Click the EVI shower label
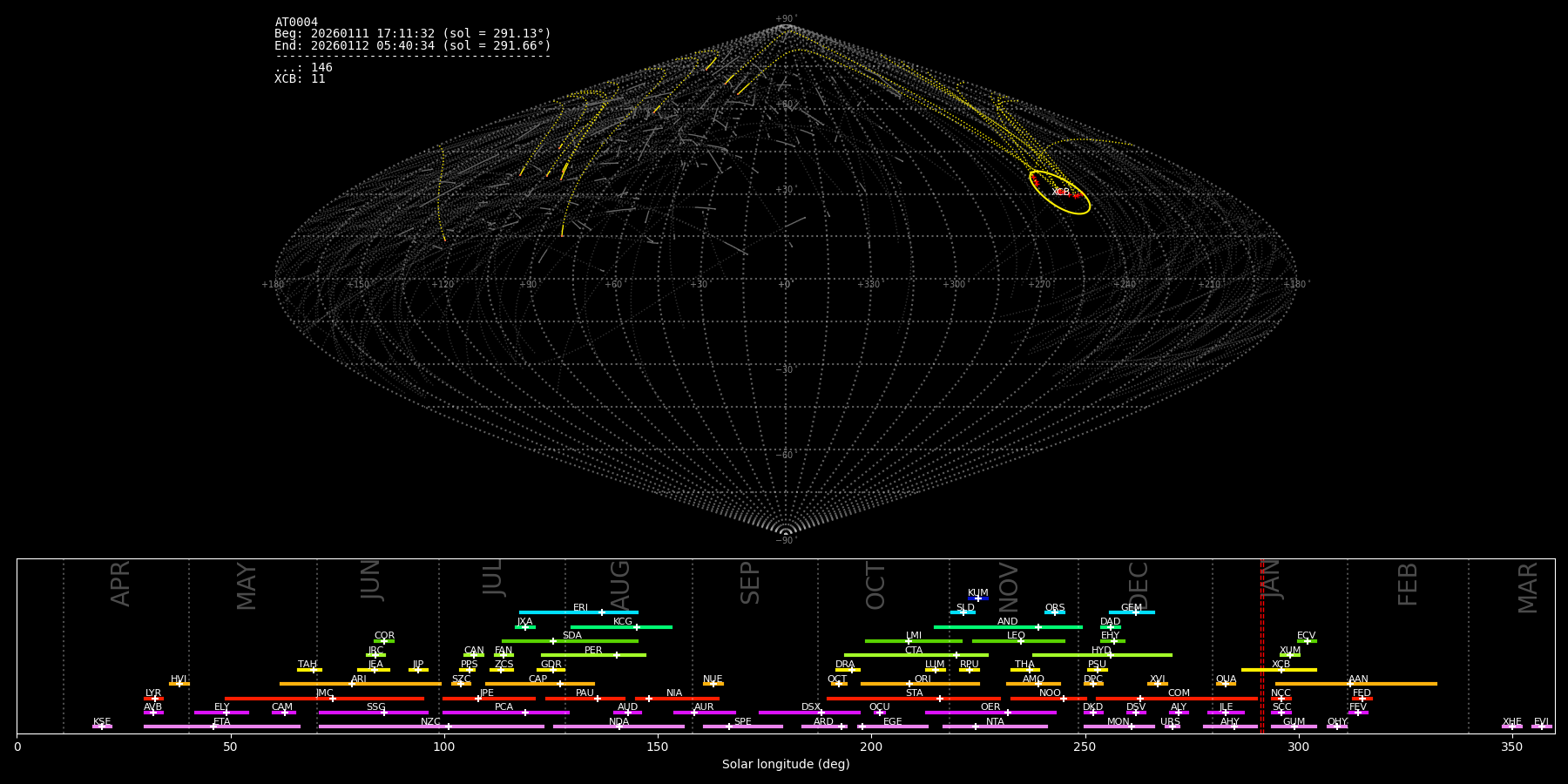 [x=1541, y=721]
